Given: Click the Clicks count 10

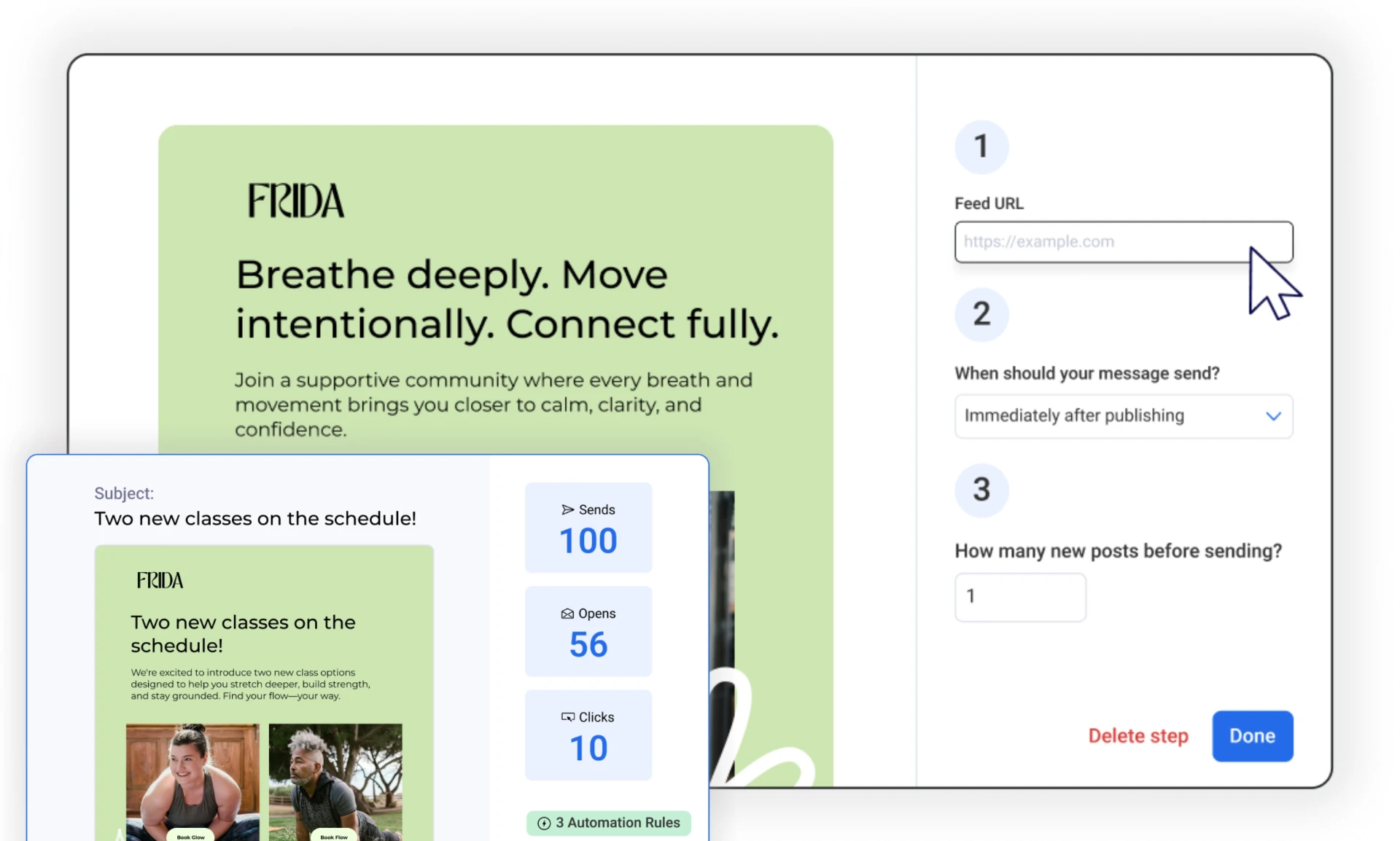Looking at the screenshot, I should pyautogui.click(x=588, y=748).
